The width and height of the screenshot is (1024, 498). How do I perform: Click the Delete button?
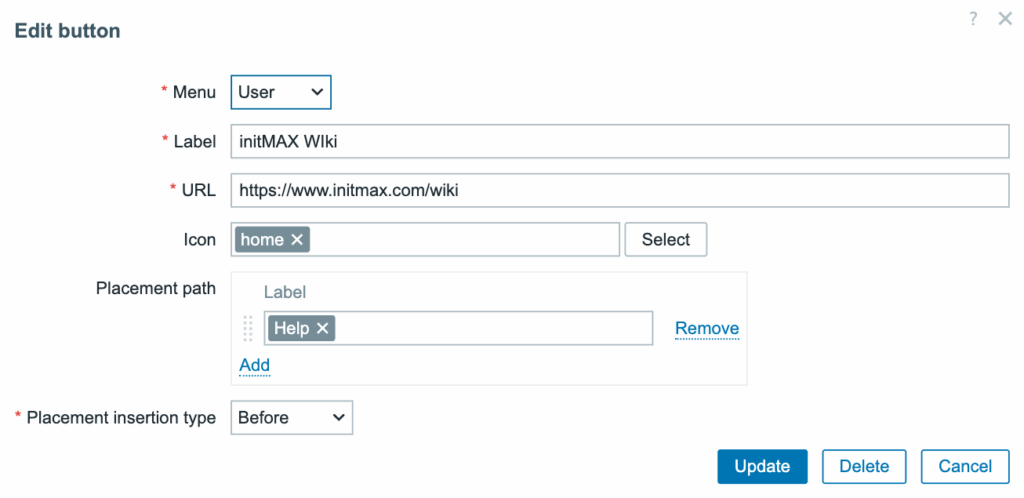[863, 466]
